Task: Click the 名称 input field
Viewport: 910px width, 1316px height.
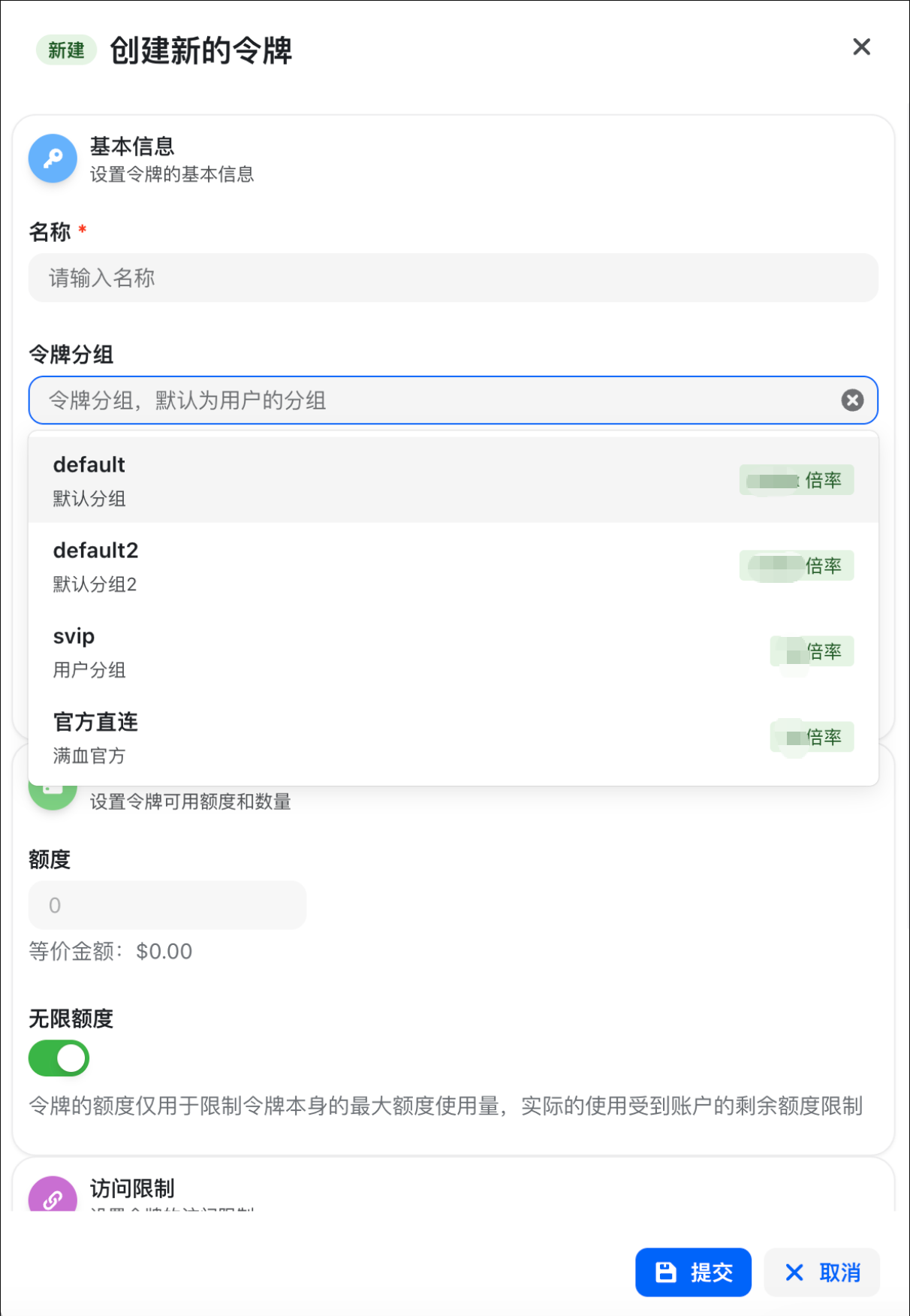Action: click(x=450, y=278)
